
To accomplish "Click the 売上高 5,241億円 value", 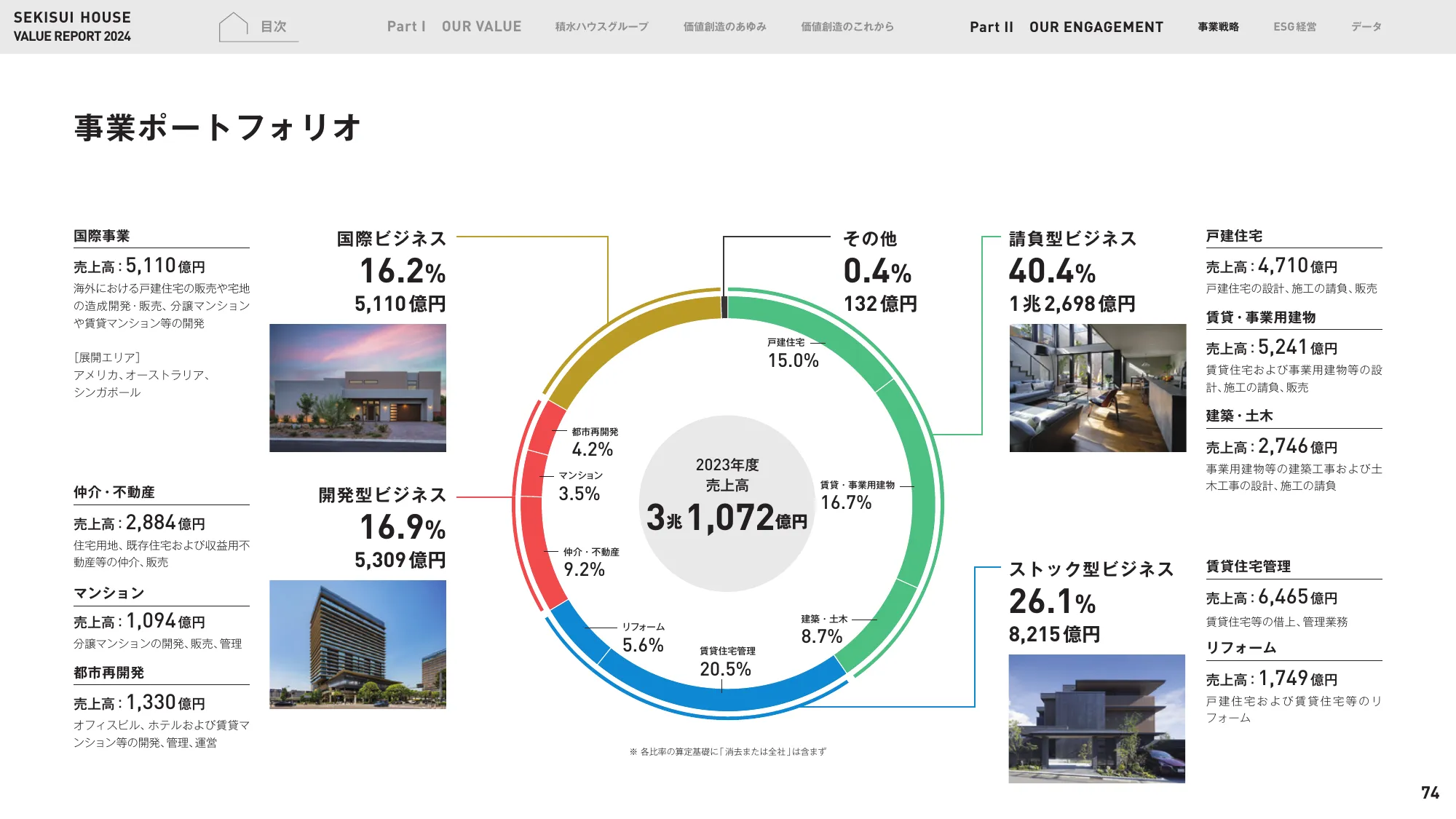I will 1272,347.
